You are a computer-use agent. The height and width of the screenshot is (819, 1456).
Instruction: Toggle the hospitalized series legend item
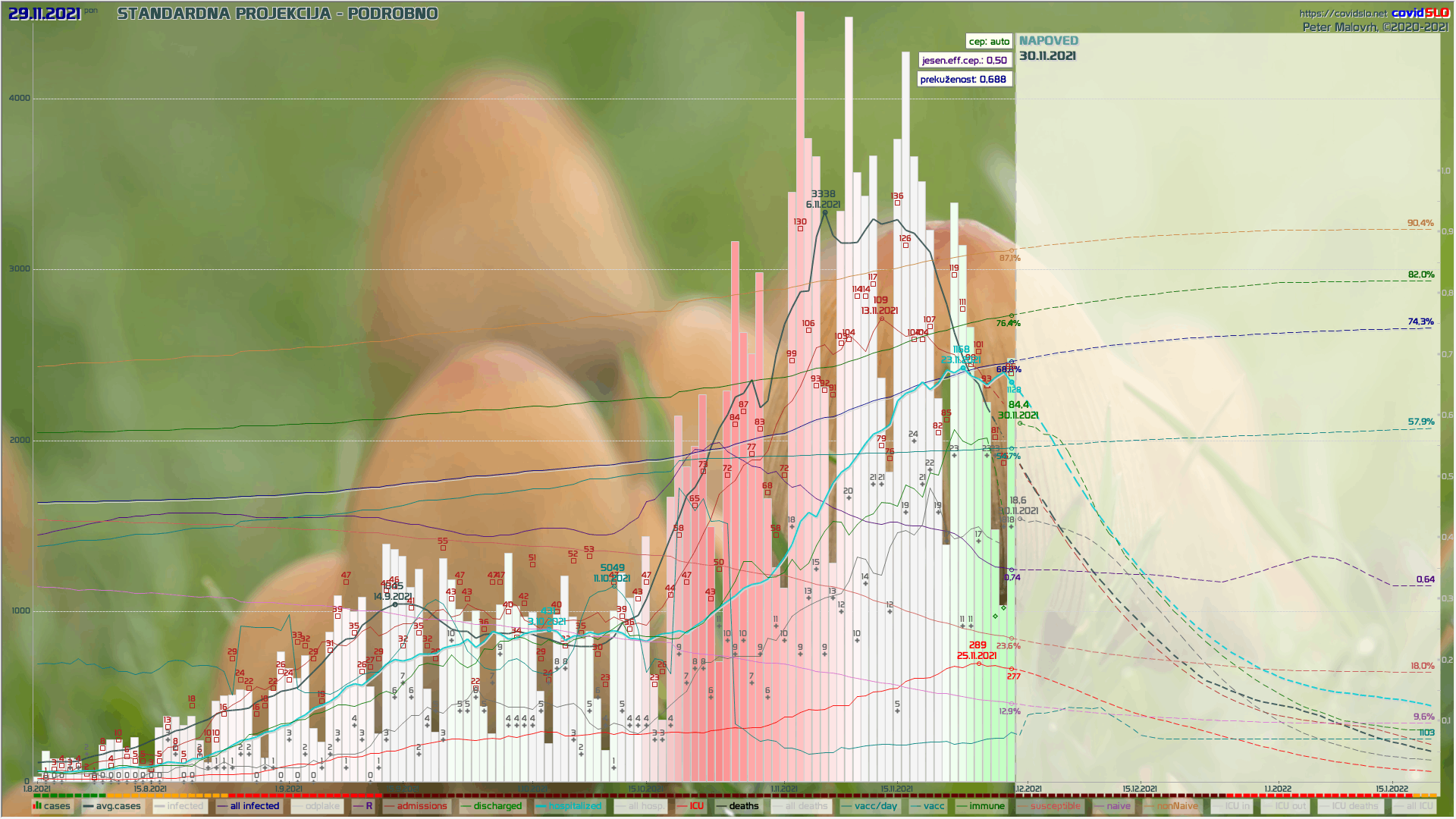569,806
